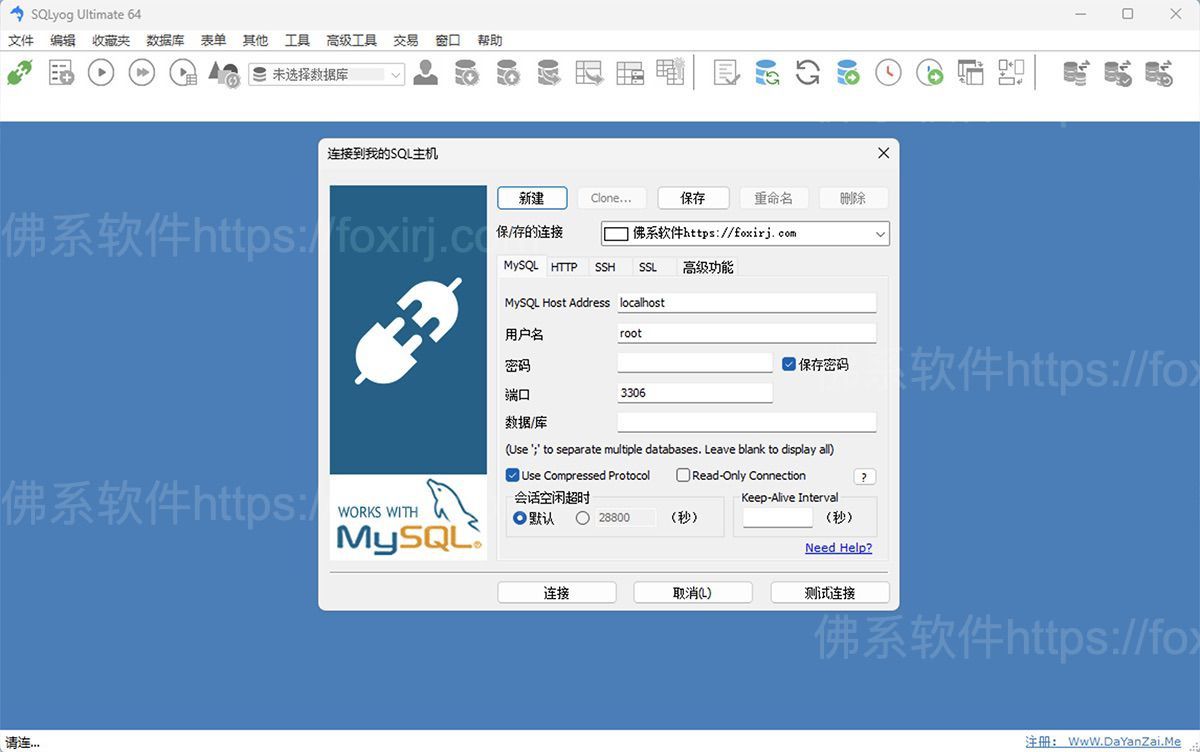Screen dimensions: 1200x752
Task: Execute all queries with the fast-forward icon
Action: [x=141, y=72]
